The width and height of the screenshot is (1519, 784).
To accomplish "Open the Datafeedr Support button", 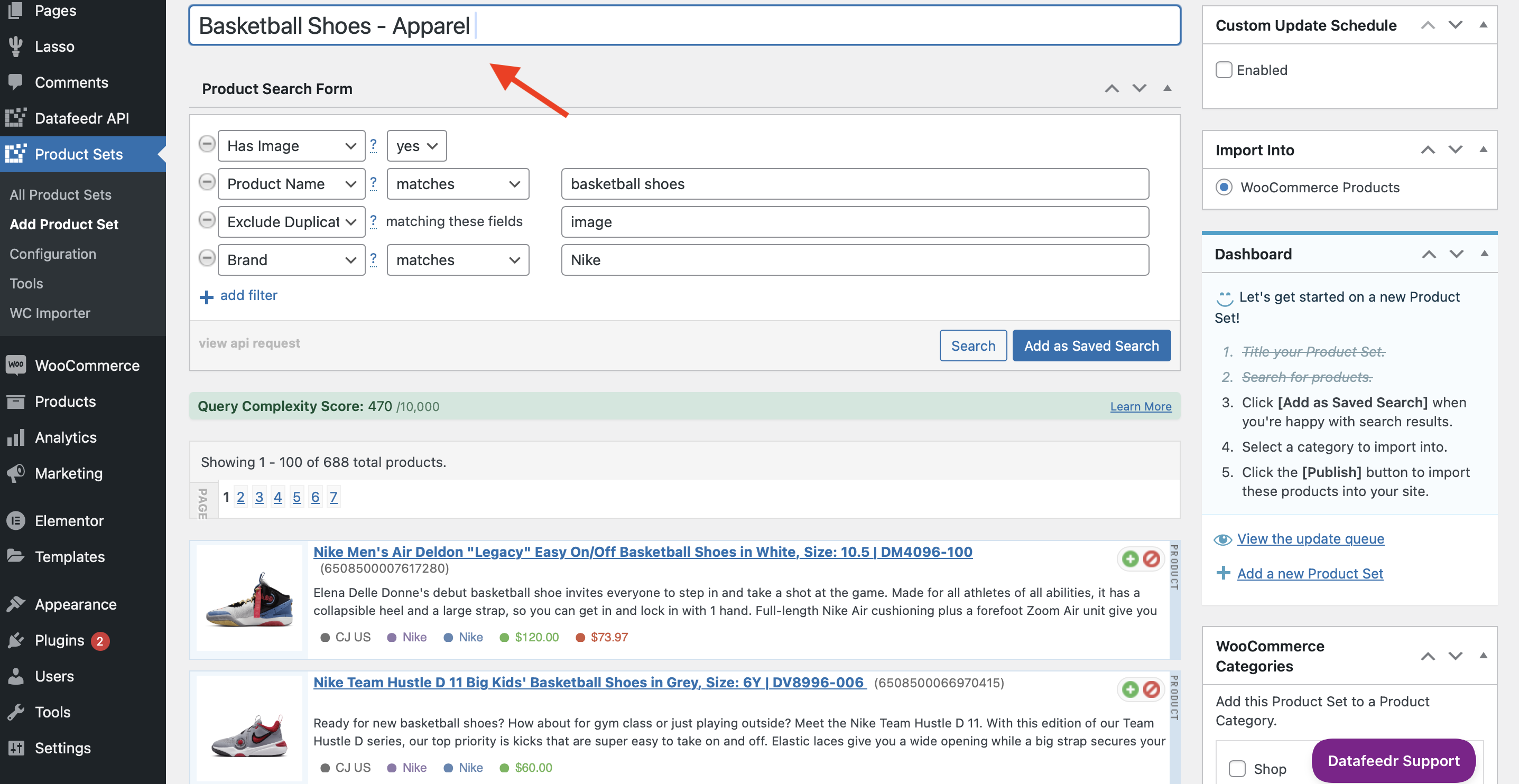I will pos(1393,760).
